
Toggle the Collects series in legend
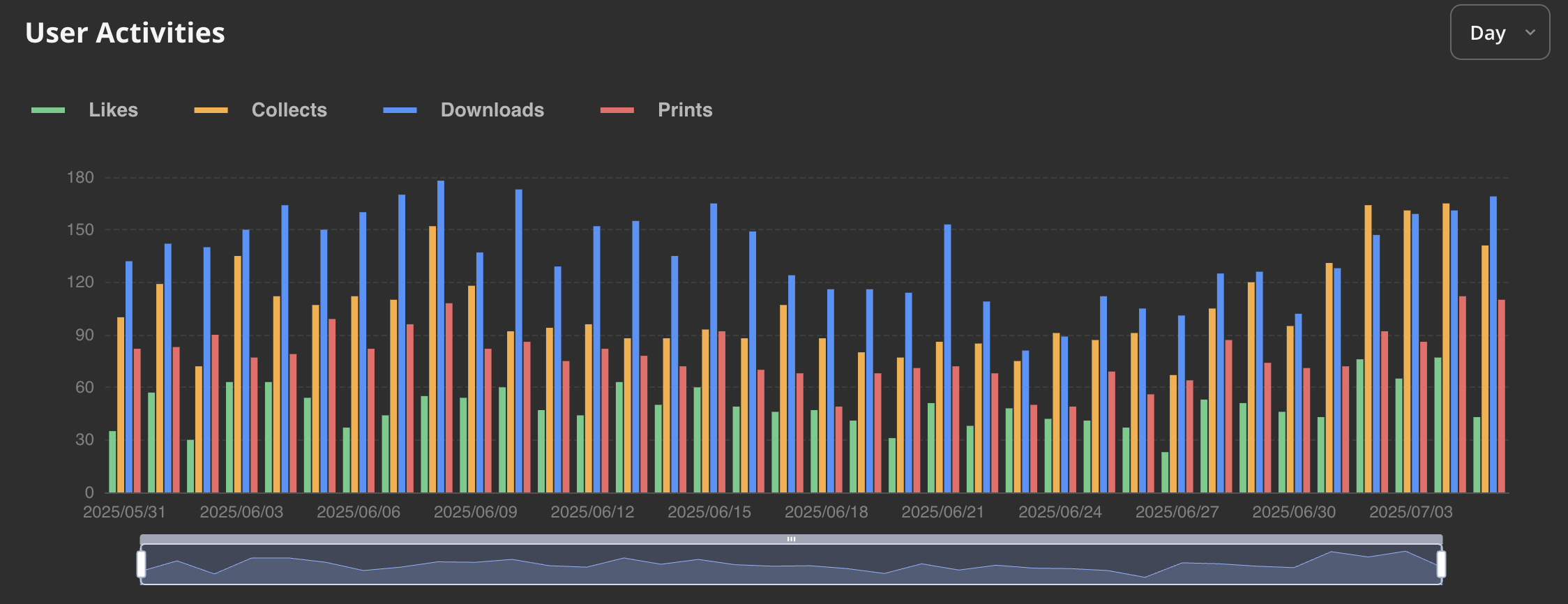pyautogui.click(x=260, y=110)
